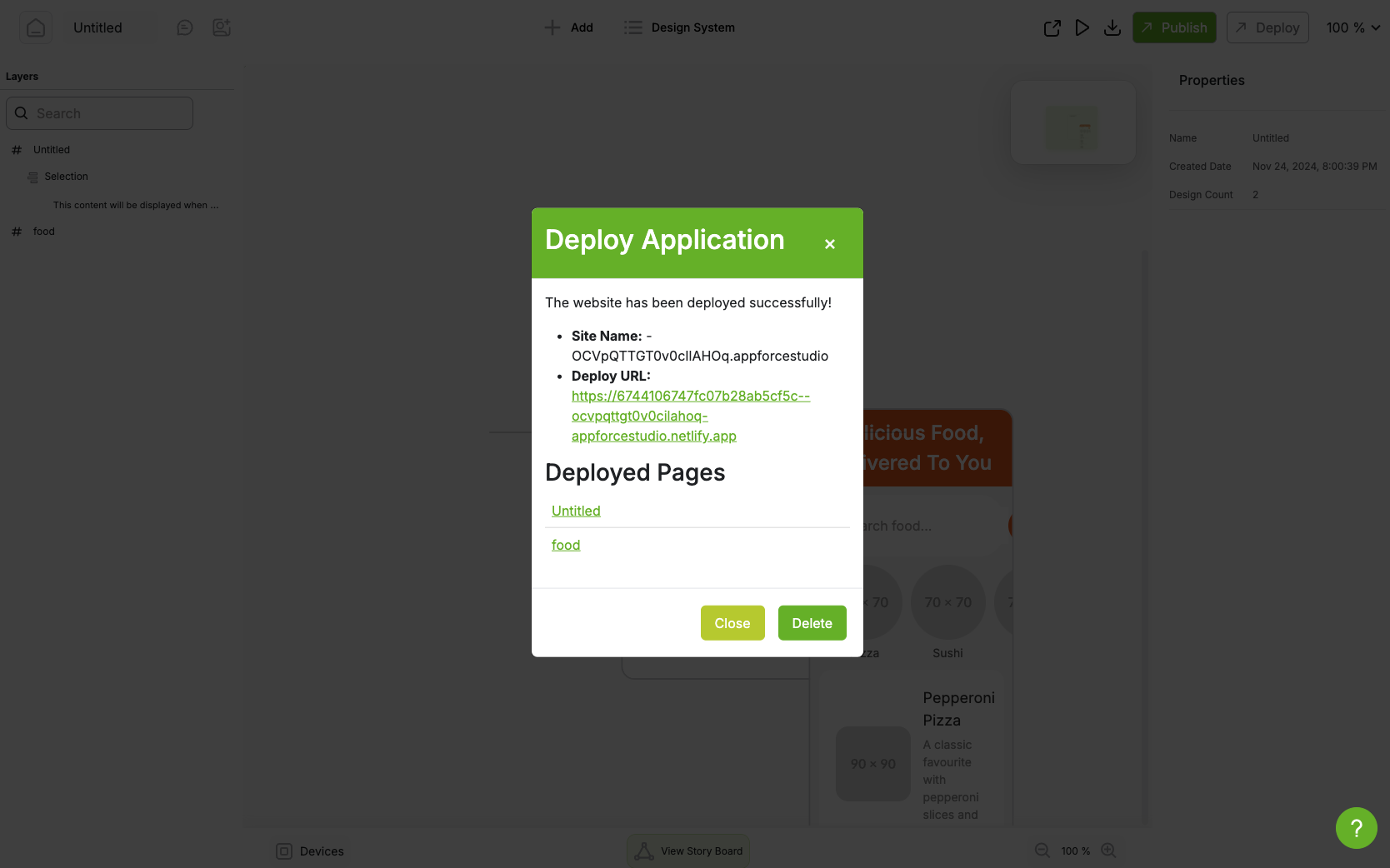Click the home icon in top toolbar
Image resolution: width=1390 pixels, height=868 pixels.
click(x=35, y=27)
